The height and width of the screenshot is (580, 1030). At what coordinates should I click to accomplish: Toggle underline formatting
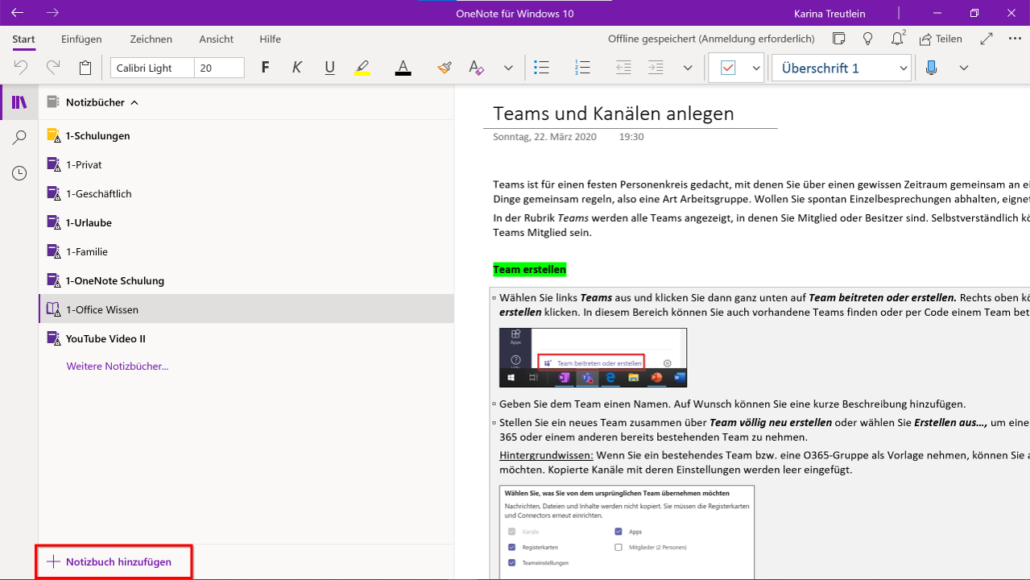pyautogui.click(x=329, y=67)
